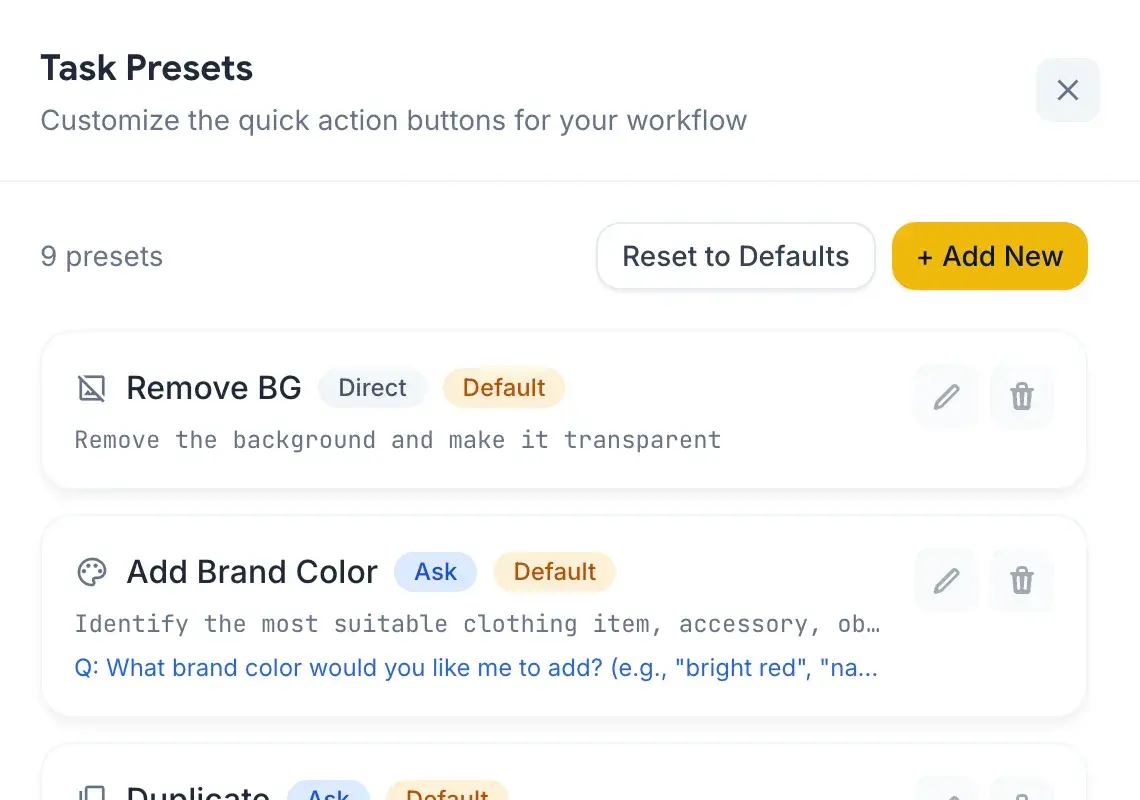Click the Remove BG preset icon
The width and height of the screenshot is (1140, 800).
[91, 388]
